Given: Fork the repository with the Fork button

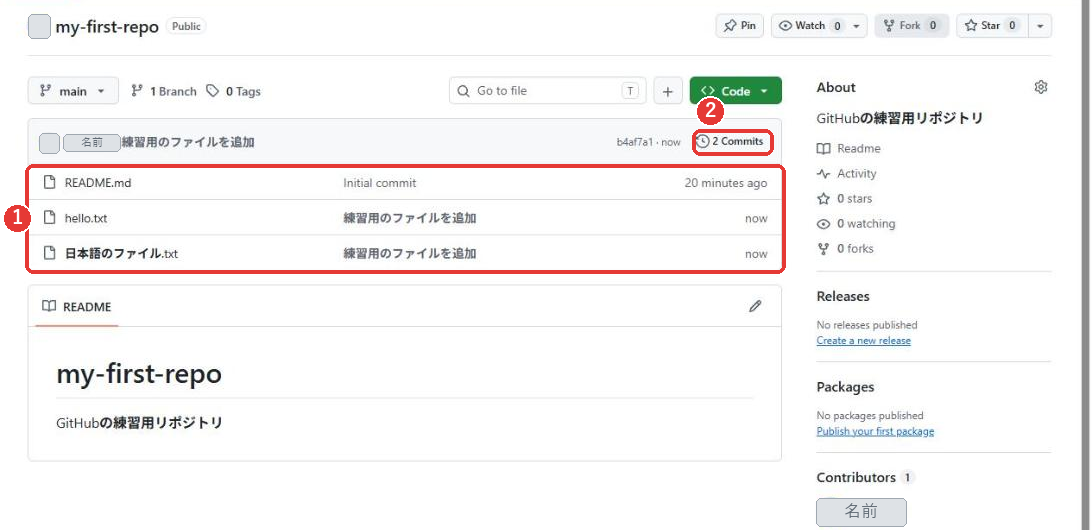Looking at the screenshot, I should tap(912, 26).
